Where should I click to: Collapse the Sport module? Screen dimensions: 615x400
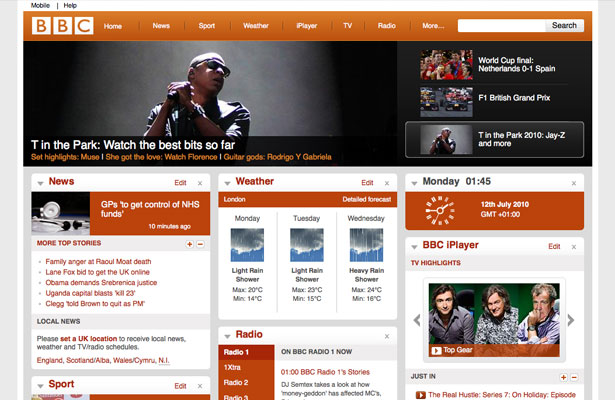(40, 386)
